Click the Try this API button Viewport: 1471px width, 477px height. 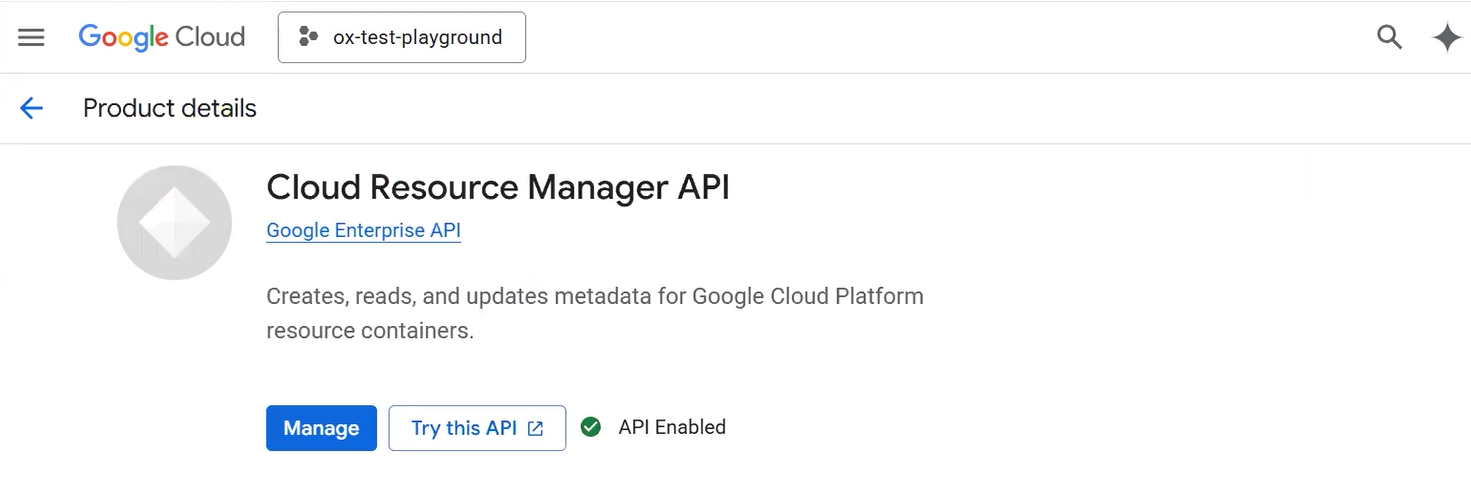tap(464, 428)
